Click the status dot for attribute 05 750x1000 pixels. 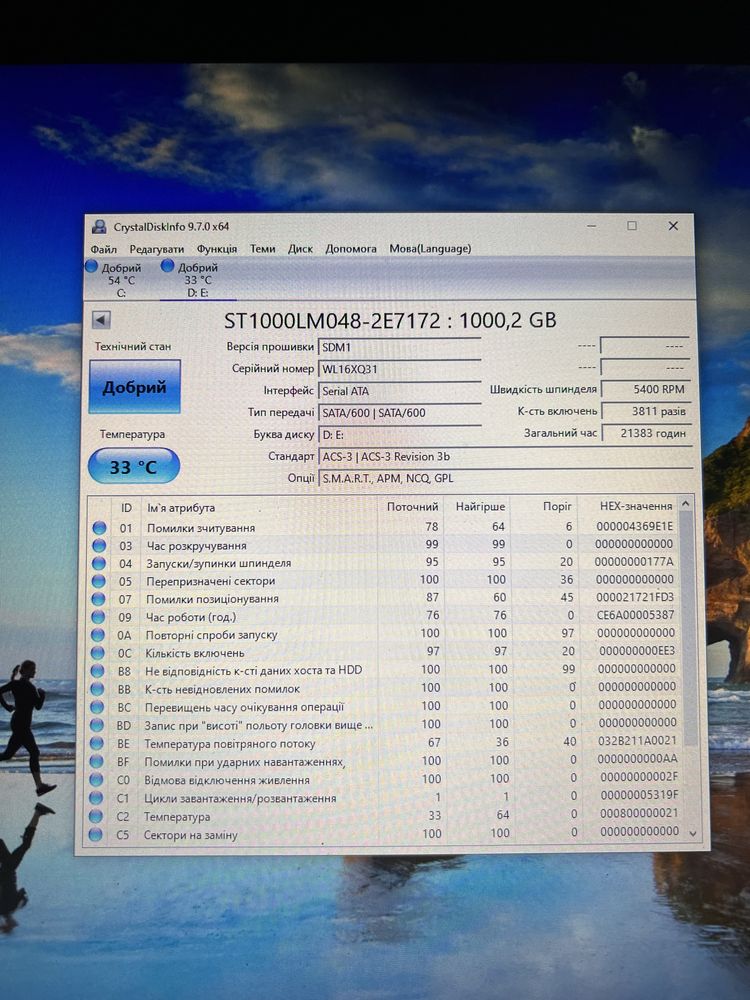[98, 582]
